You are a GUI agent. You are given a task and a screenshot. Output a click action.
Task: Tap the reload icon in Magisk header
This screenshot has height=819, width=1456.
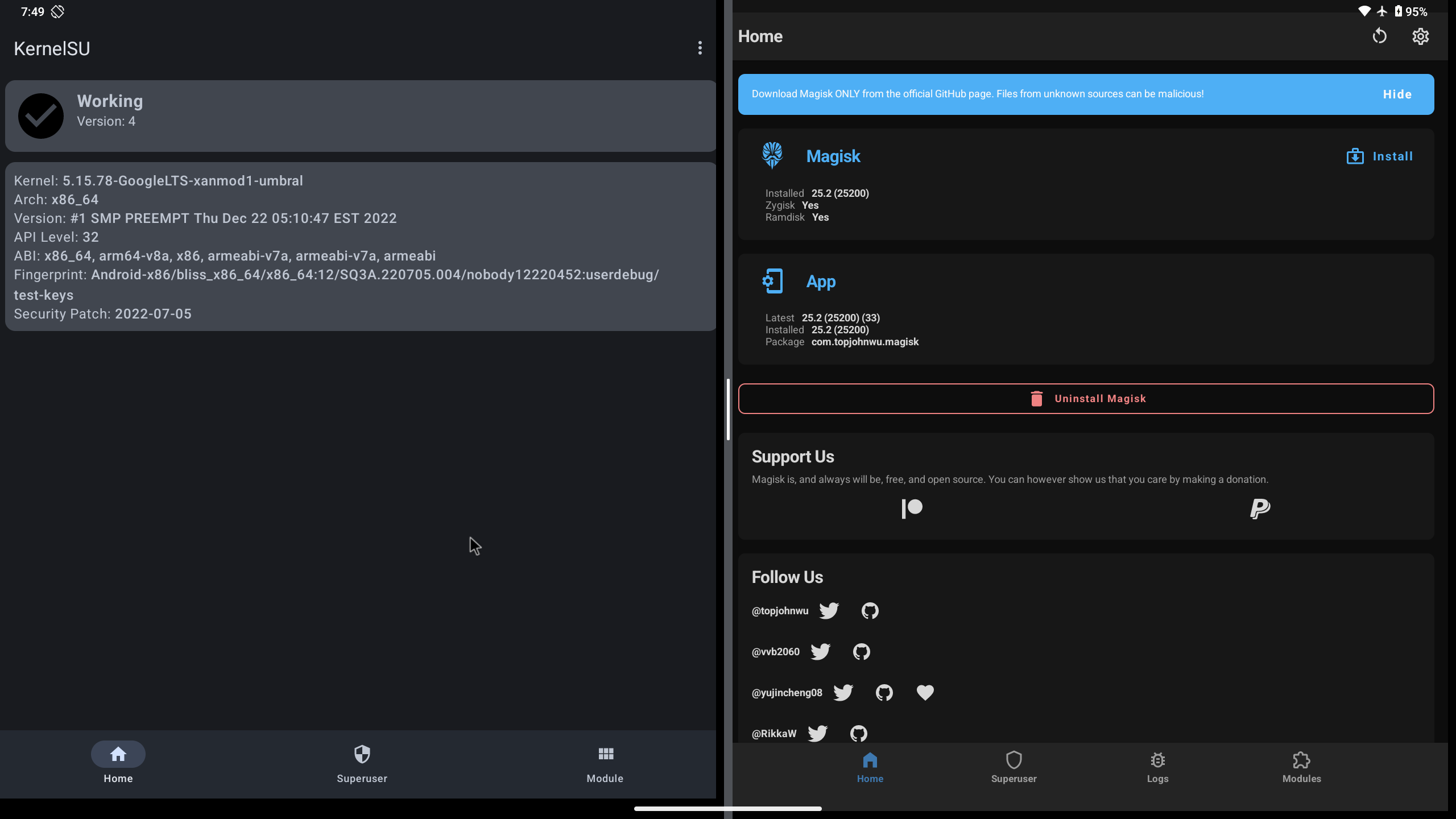click(1380, 36)
